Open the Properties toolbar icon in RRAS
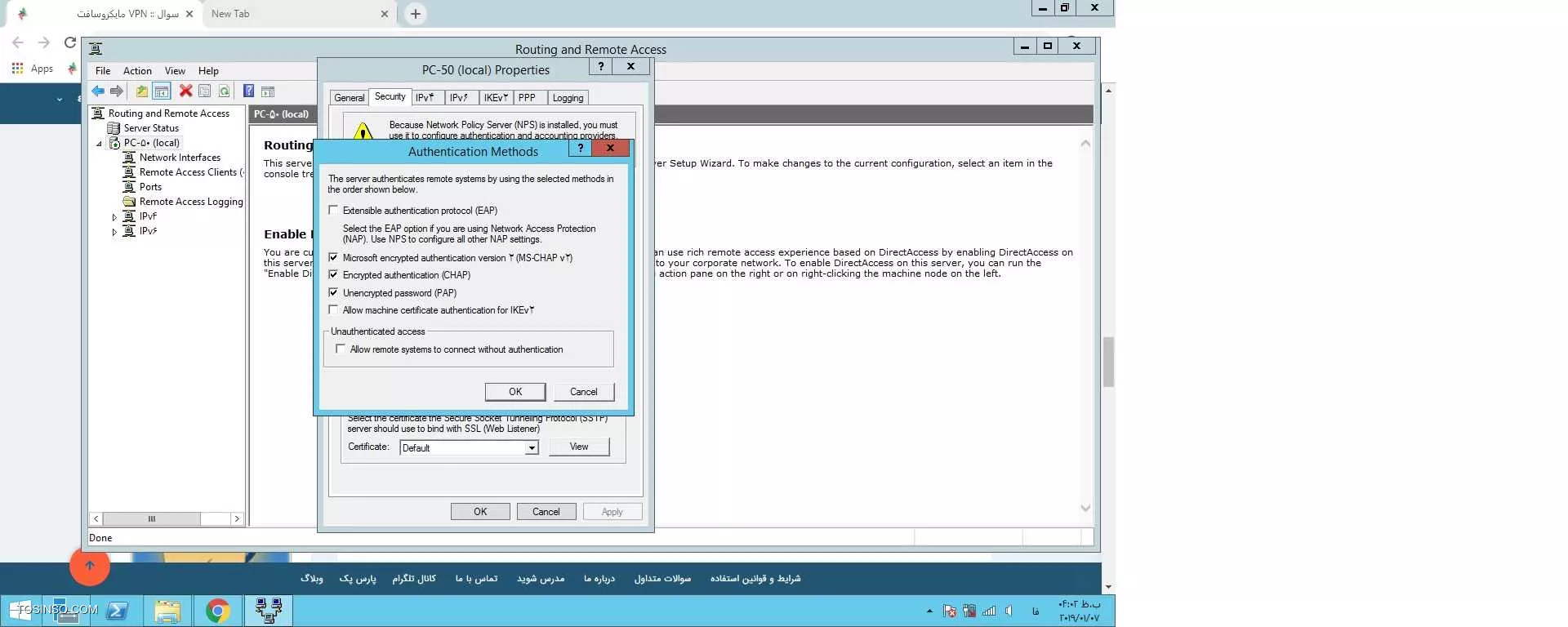 click(x=205, y=91)
